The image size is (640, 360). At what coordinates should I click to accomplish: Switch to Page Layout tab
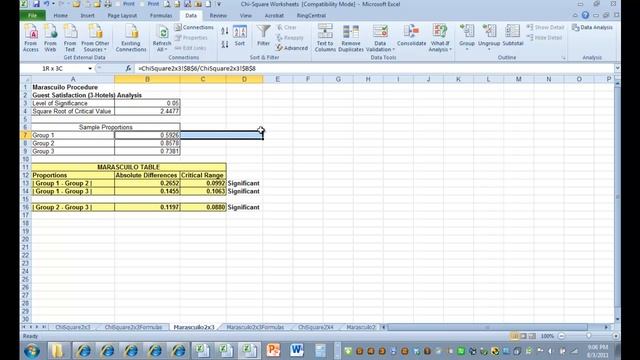(x=122, y=16)
